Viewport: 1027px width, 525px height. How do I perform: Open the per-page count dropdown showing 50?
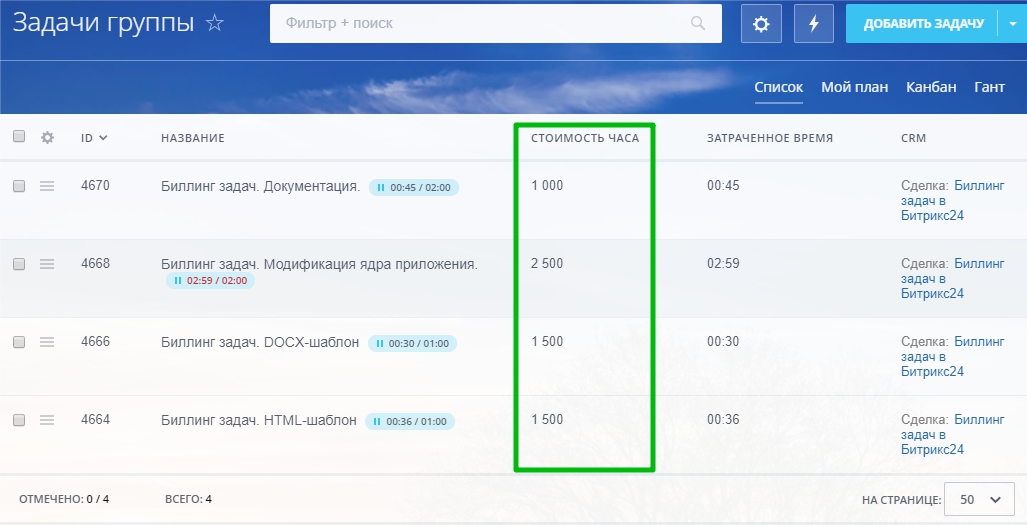point(979,499)
